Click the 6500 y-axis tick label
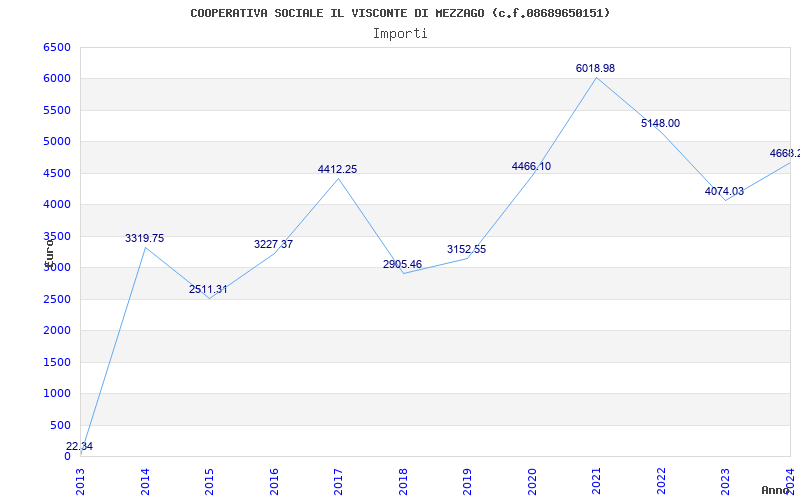The image size is (800, 500). coord(57,47)
